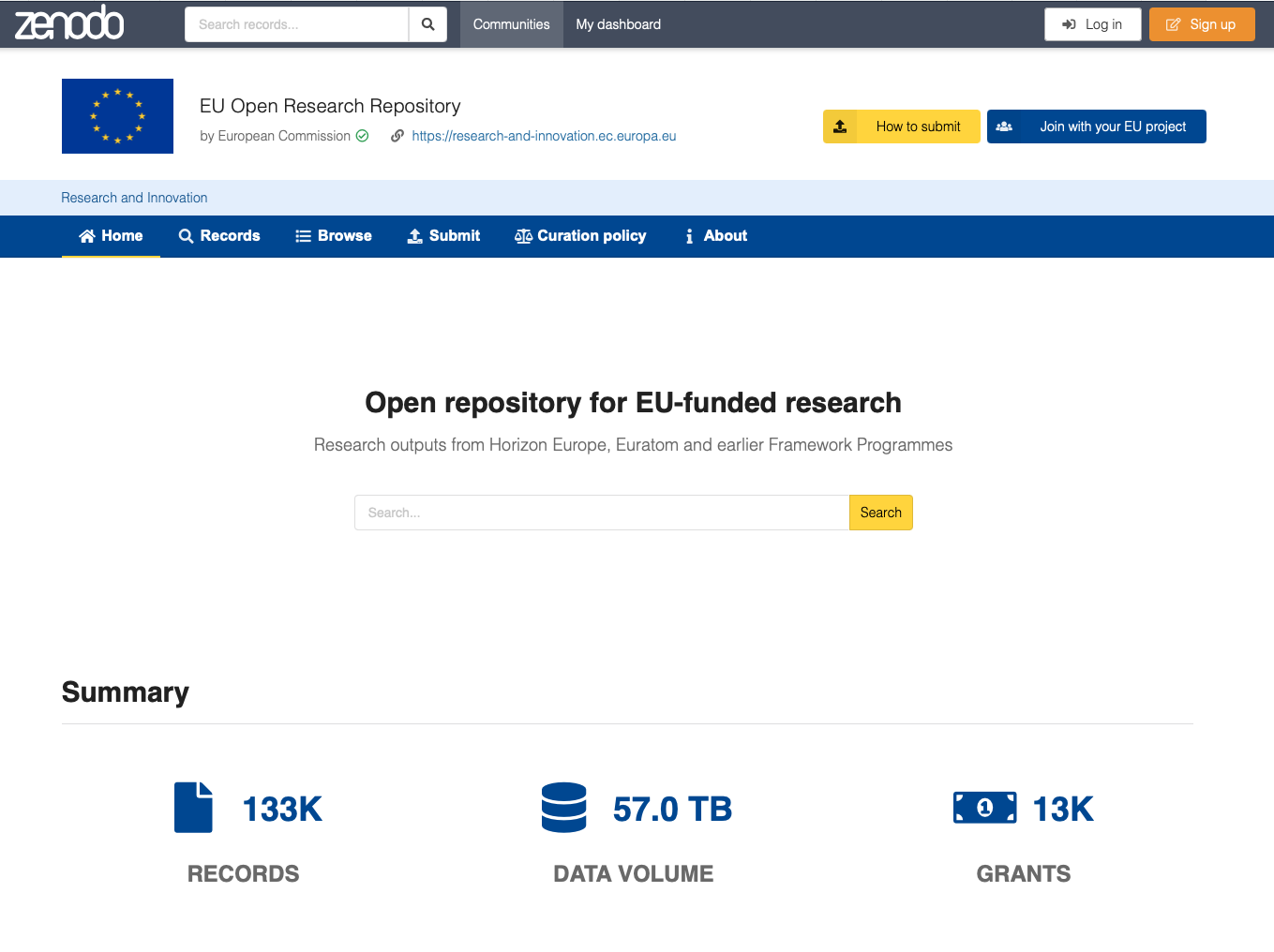This screenshot has width=1274, height=952.
Task: Open My dashboard in top navigation
Action: 618,24
